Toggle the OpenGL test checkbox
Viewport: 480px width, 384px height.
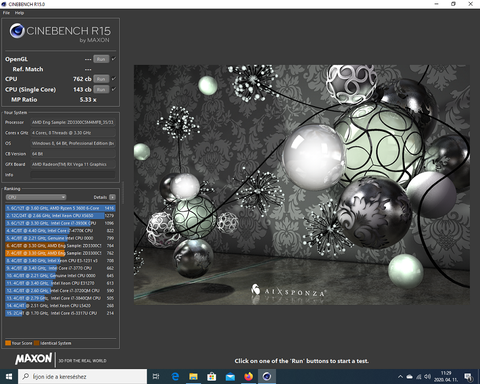[114, 59]
